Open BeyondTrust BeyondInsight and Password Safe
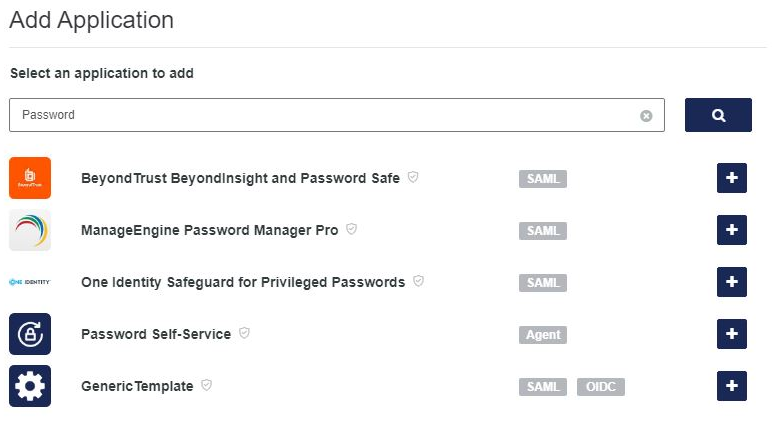772x429 pixels. [x=240, y=178]
